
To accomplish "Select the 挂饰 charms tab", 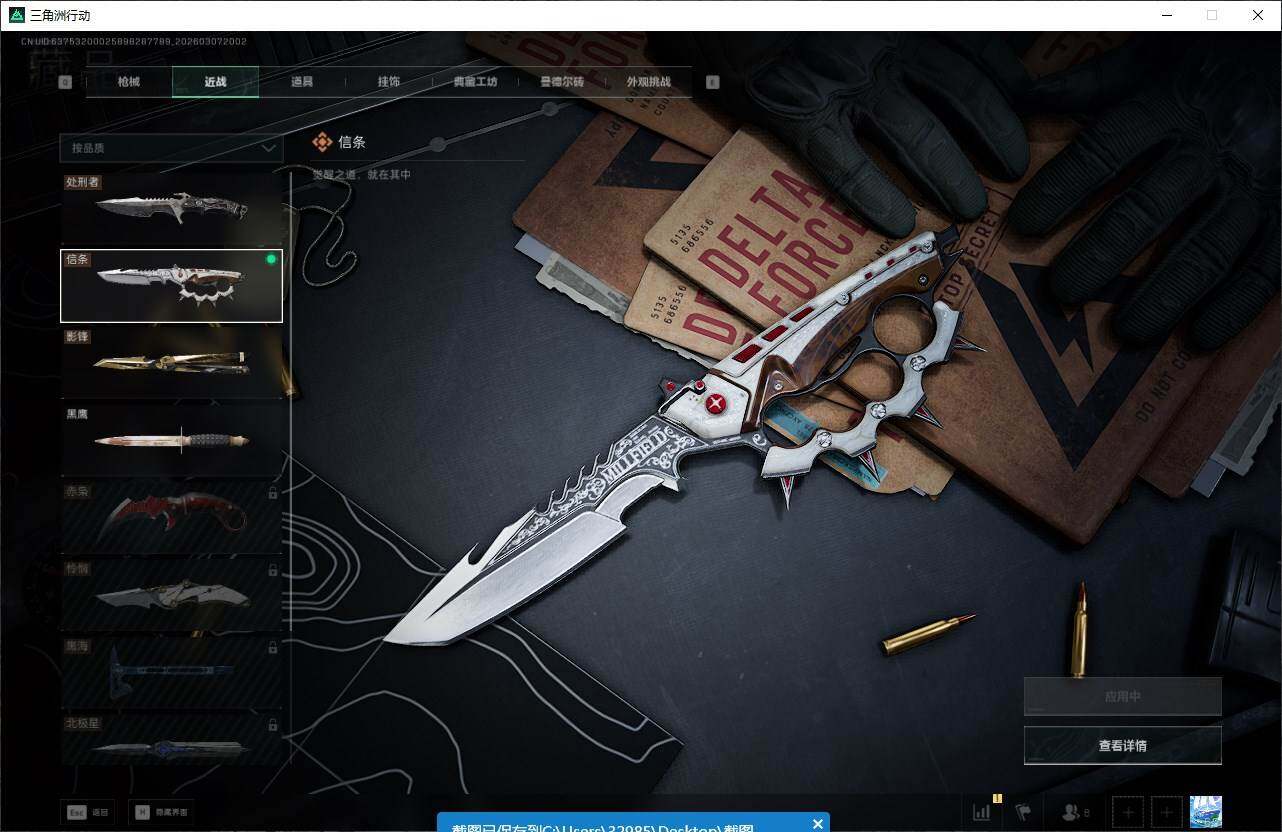I will tap(389, 82).
